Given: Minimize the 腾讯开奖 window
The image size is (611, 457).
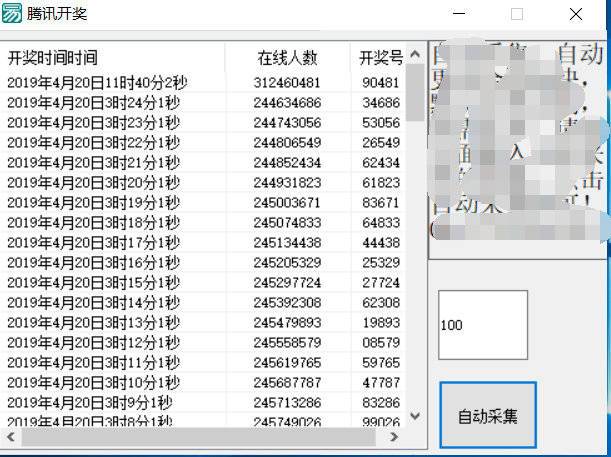Looking at the screenshot, I should click(459, 14).
